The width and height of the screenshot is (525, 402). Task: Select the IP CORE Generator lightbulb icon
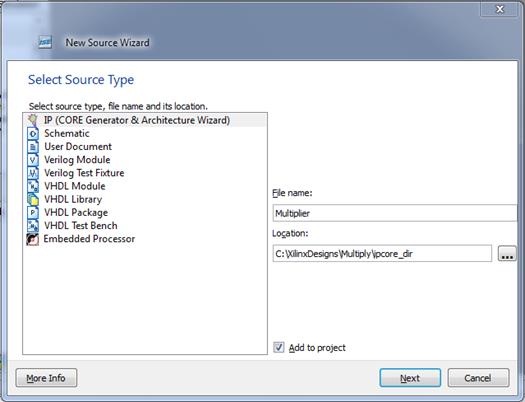33,120
